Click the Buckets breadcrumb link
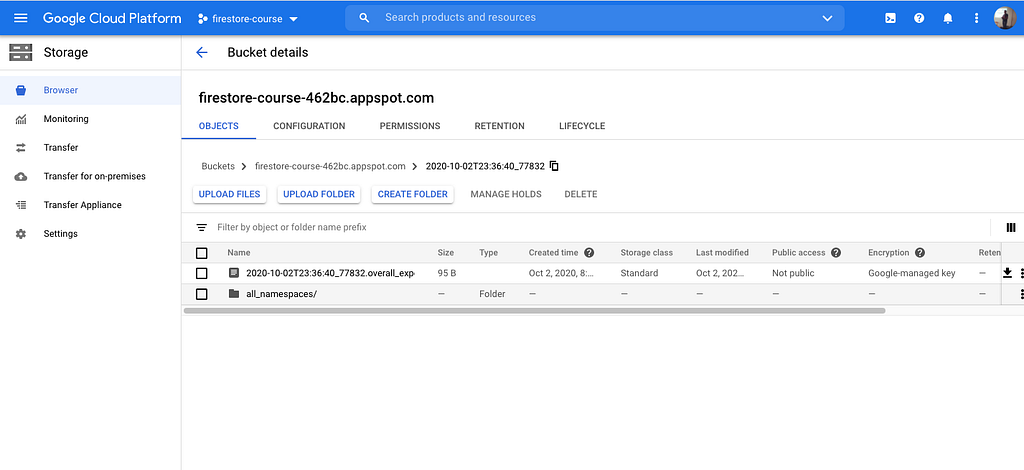 [218, 166]
